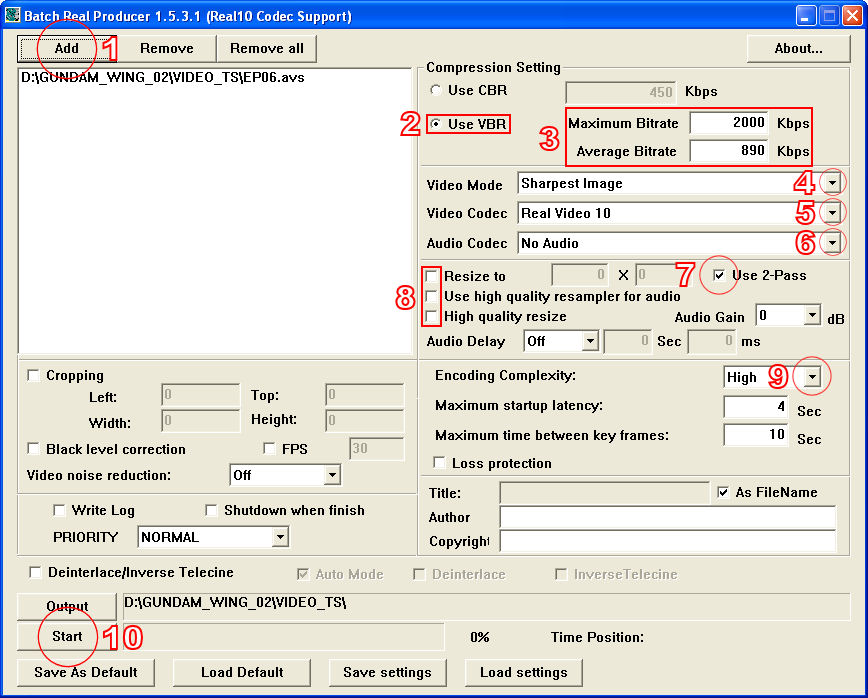
Task: Close the Batch Real Producer window
Action: tap(851, 15)
